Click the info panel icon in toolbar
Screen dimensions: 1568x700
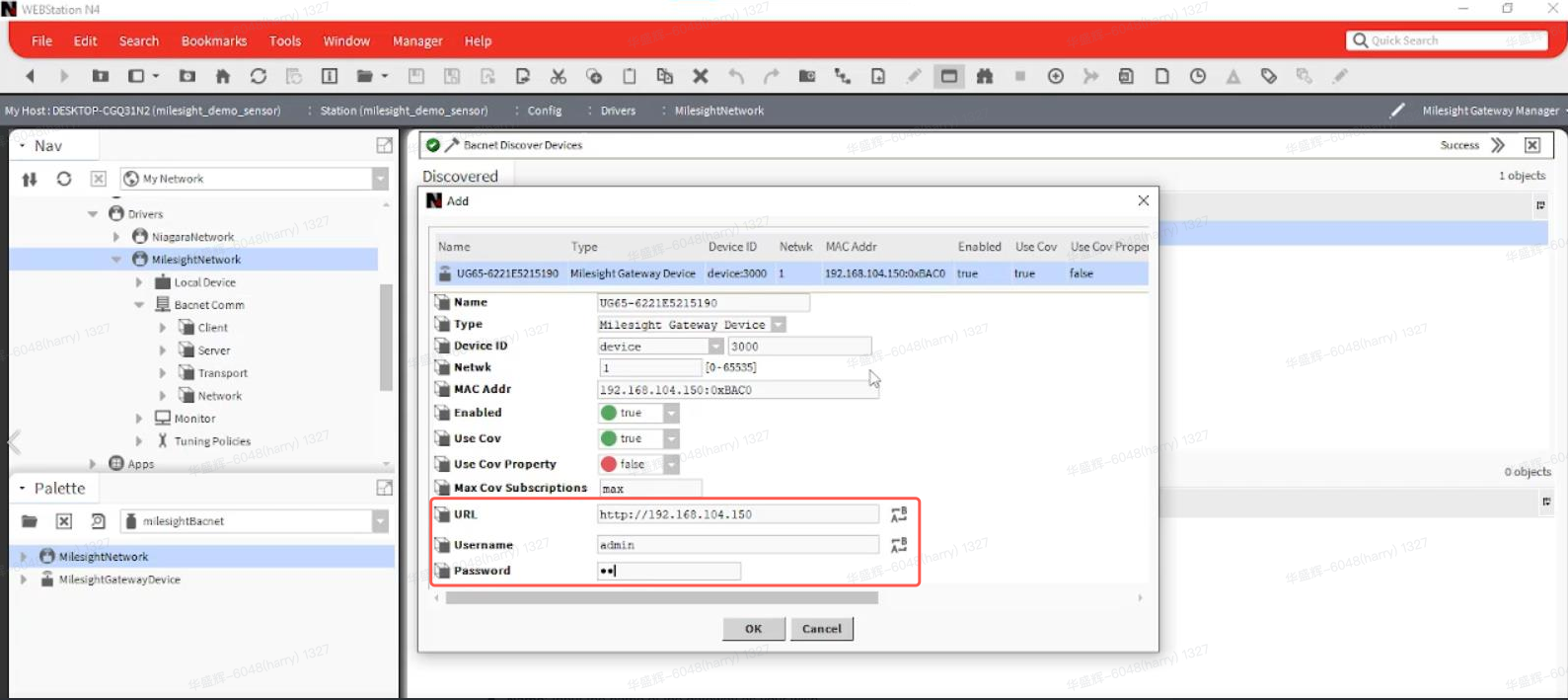[x=330, y=76]
